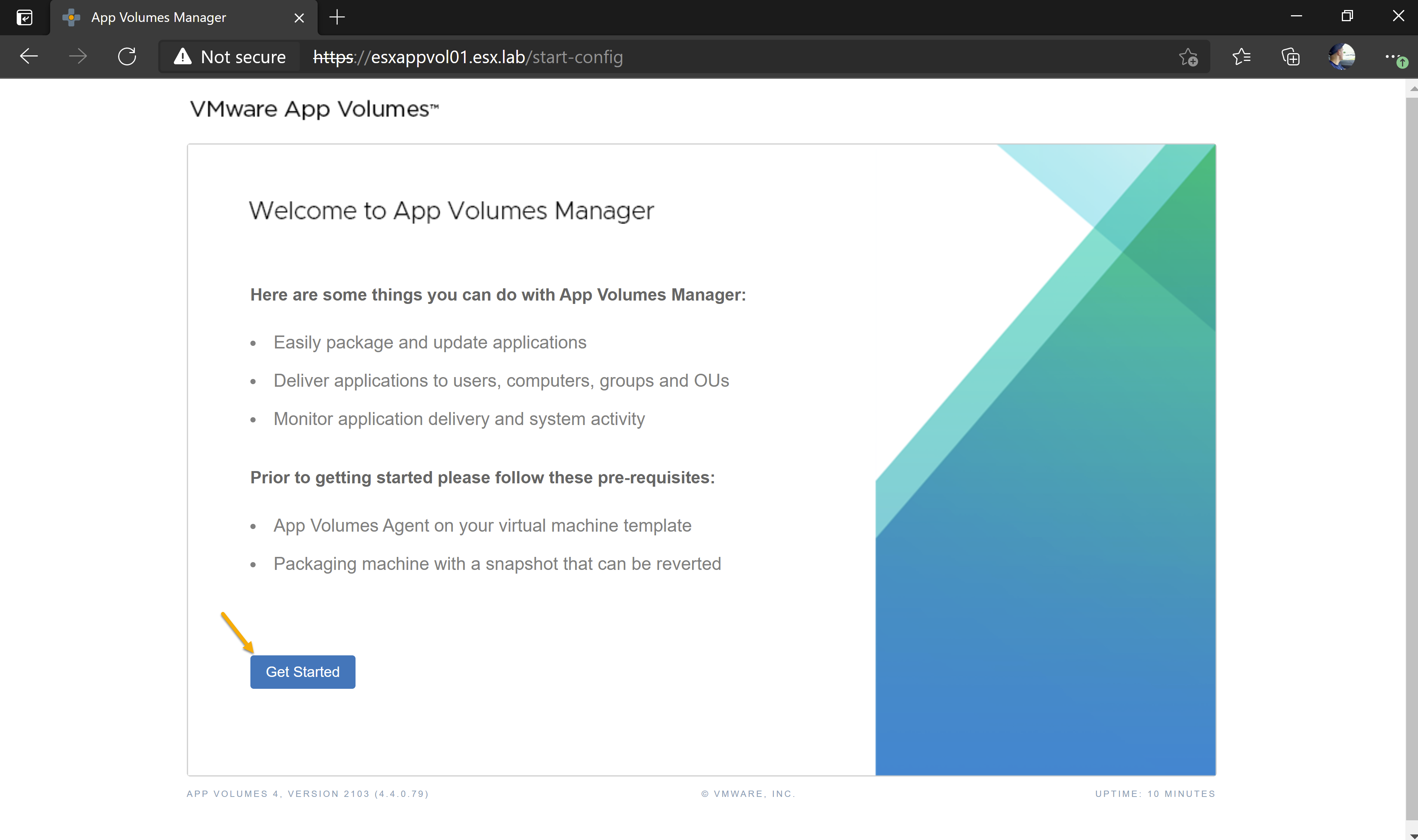Image resolution: width=1418 pixels, height=840 pixels.
Task: Close the App Volumes Manager tab
Action: click(299, 18)
